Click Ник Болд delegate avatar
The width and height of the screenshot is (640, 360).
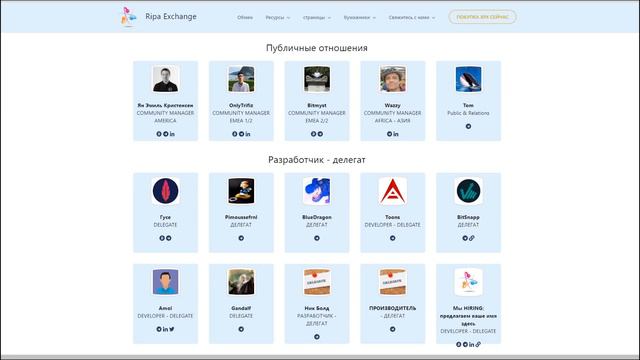317,282
